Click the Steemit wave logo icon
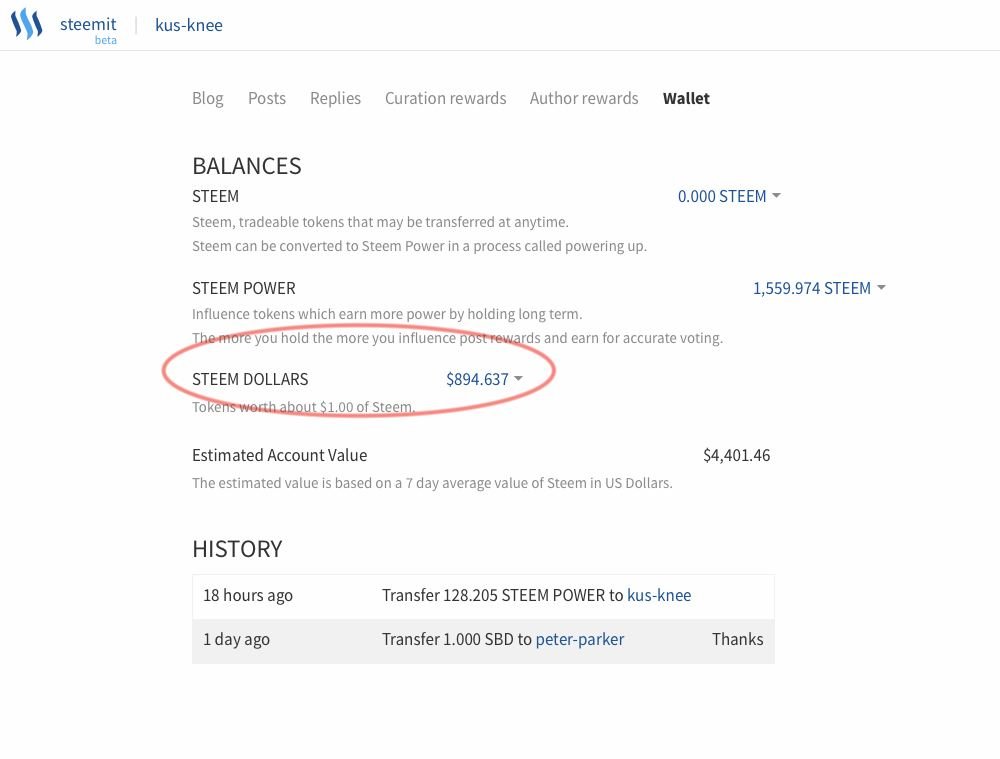 click(x=27, y=24)
